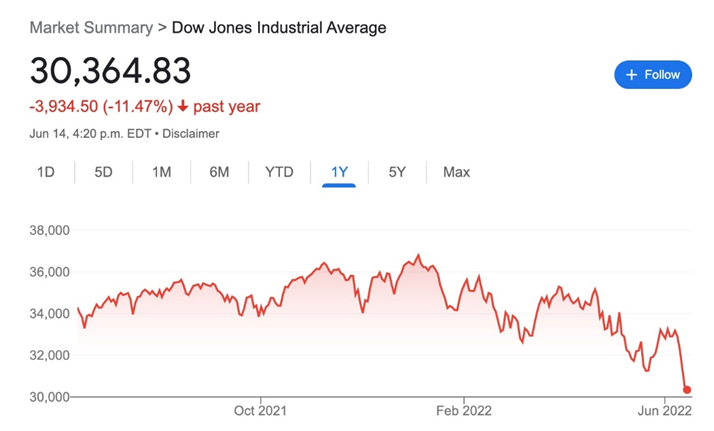The image size is (714, 431).
Task: Open the 5Y chart view
Action: 397,172
